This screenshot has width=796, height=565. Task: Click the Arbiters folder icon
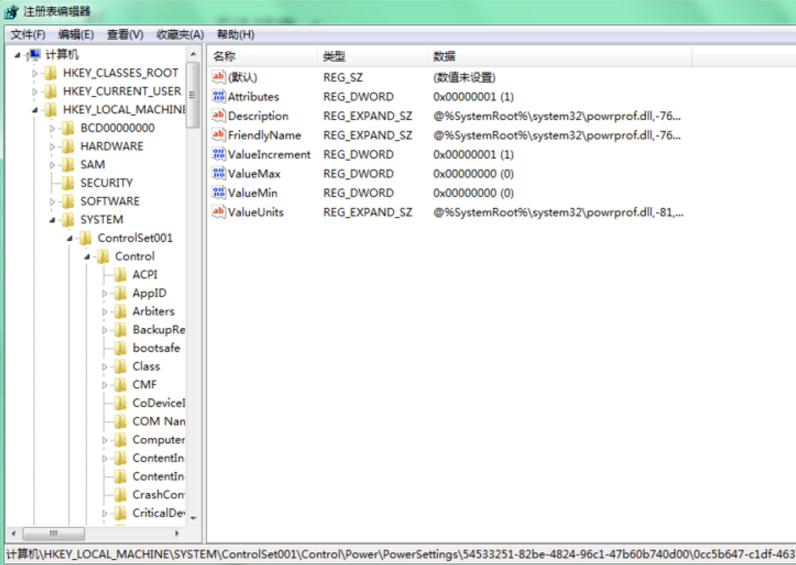pyautogui.click(x=120, y=311)
